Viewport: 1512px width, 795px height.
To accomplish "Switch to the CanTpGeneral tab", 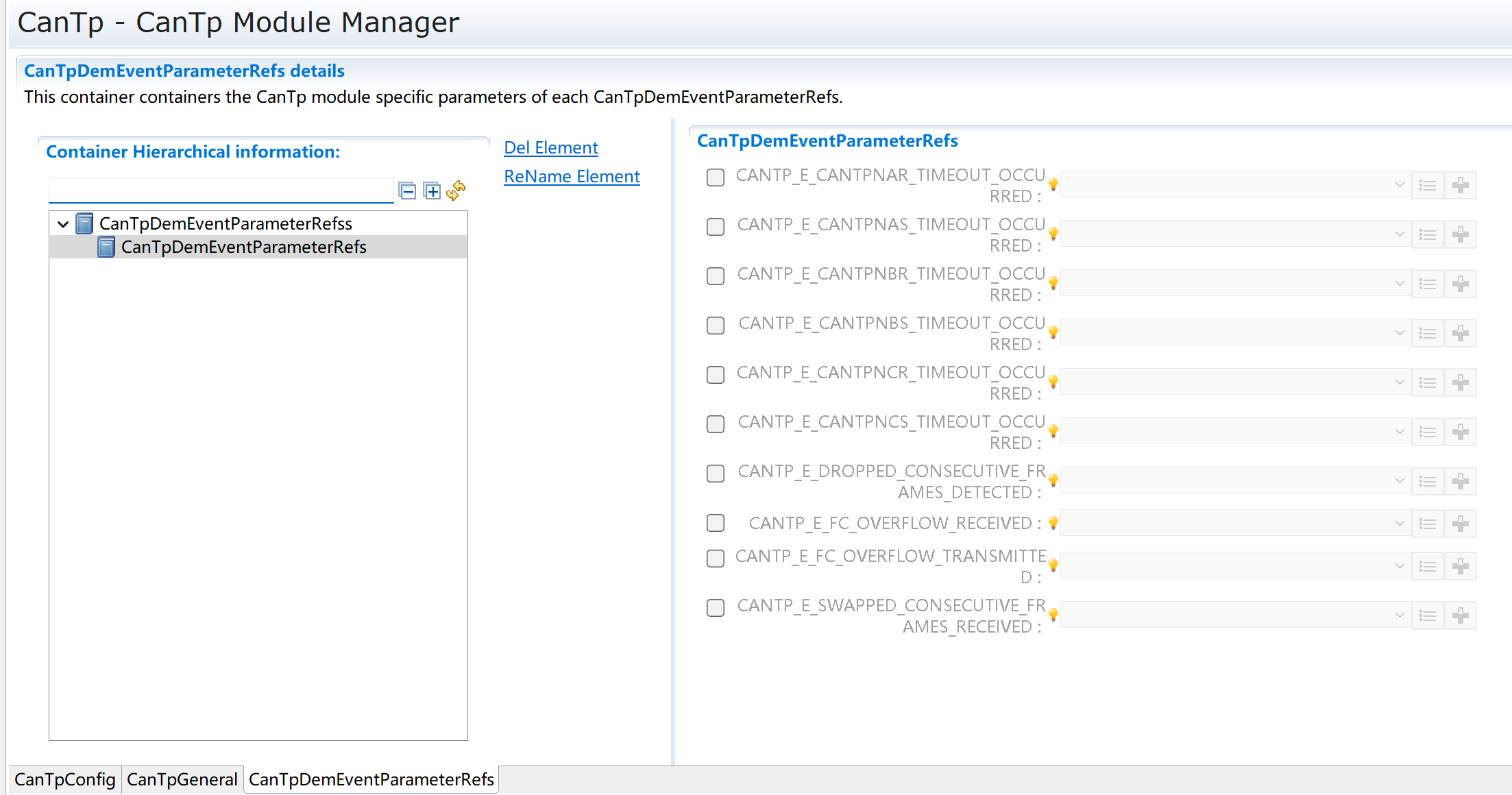I will pyautogui.click(x=182, y=779).
